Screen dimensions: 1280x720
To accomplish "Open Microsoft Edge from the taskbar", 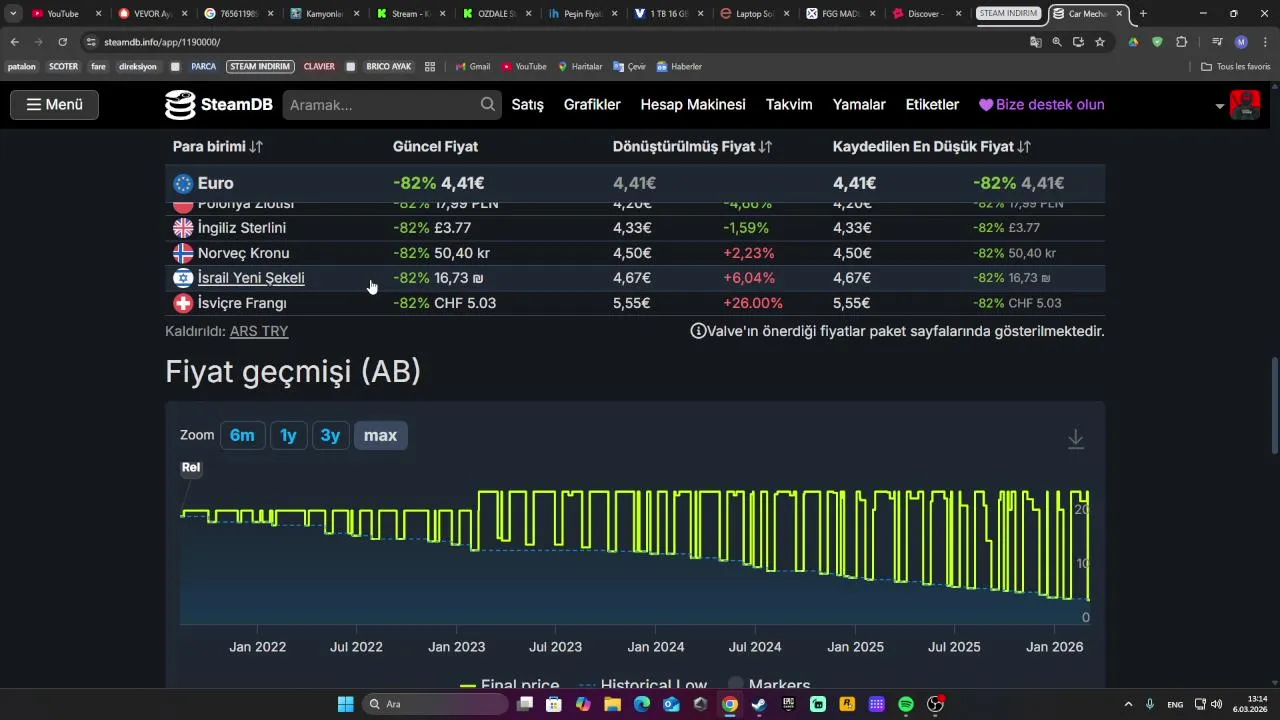I will click(x=642, y=704).
